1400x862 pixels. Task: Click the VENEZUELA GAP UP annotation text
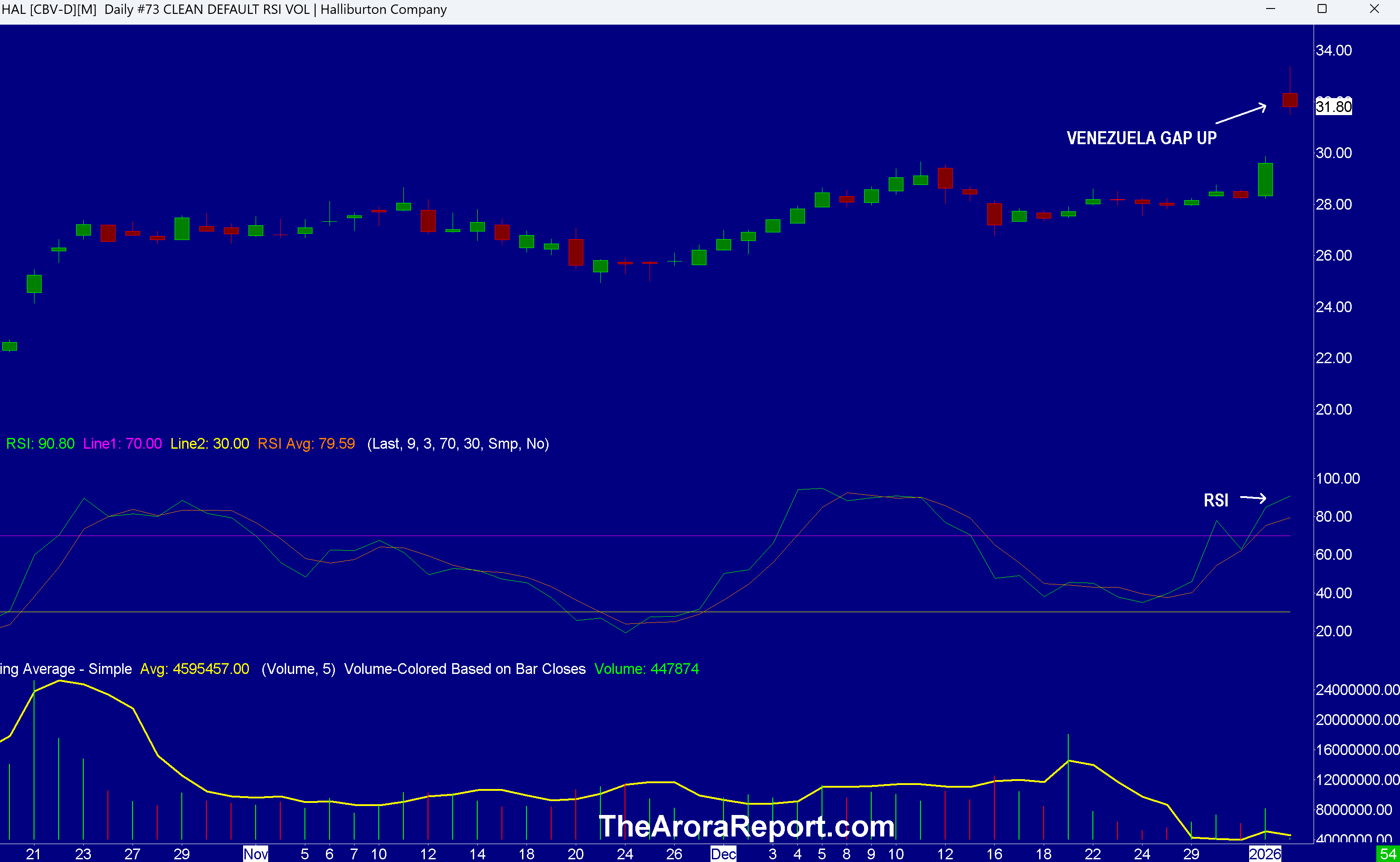click(x=1141, y=138)
